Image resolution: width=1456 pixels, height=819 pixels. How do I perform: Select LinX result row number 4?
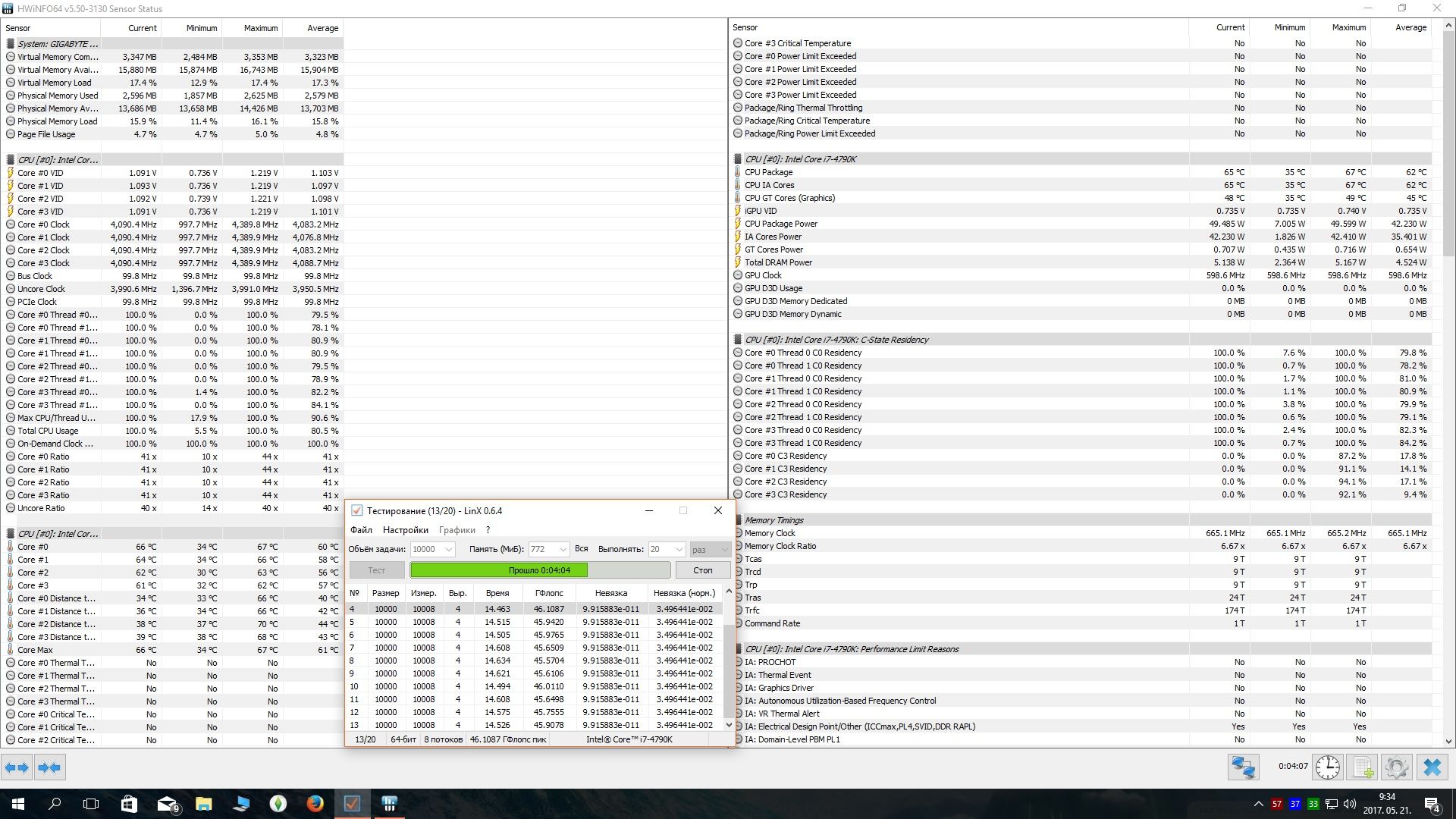pos(535,609)
